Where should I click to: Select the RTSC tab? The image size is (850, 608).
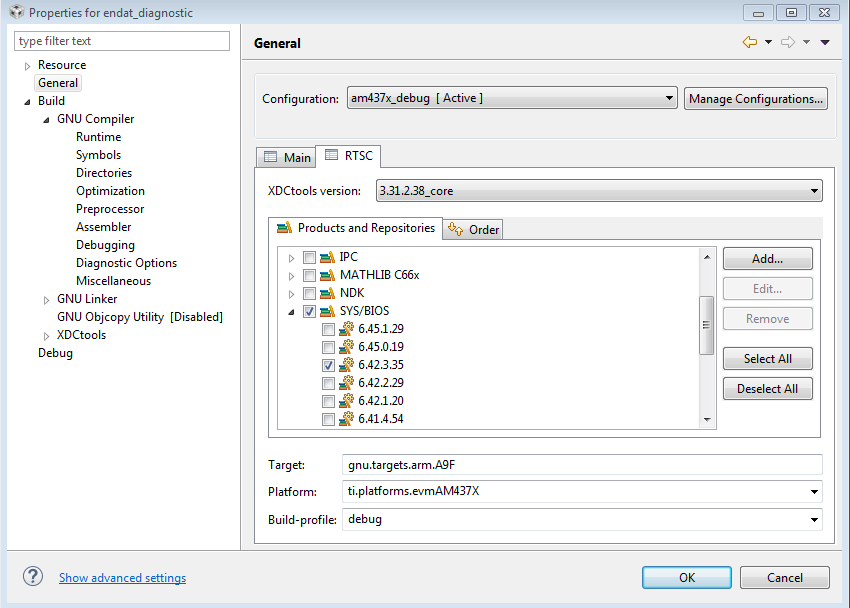(349, 156)
